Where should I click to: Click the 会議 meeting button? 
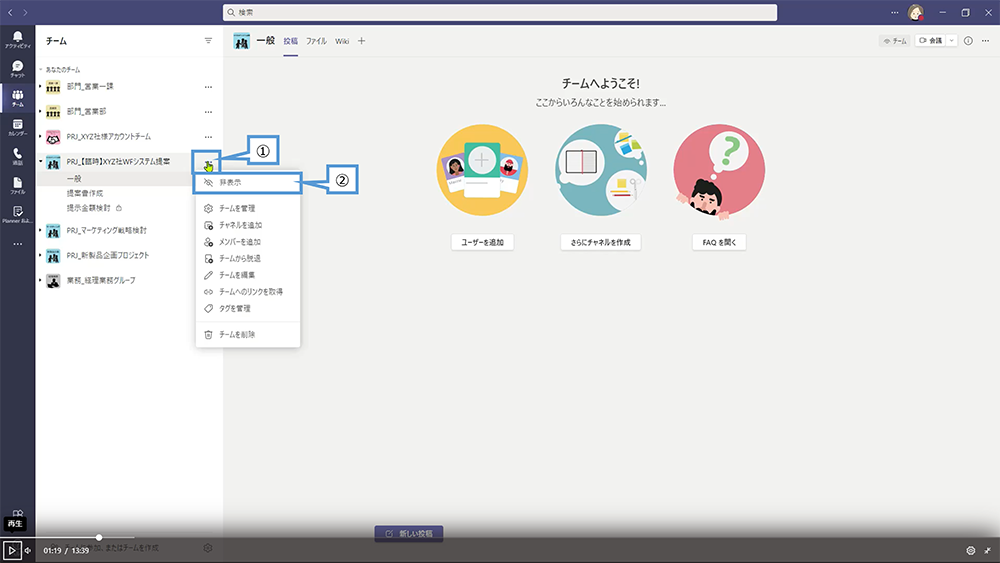(x=930, y=41)
